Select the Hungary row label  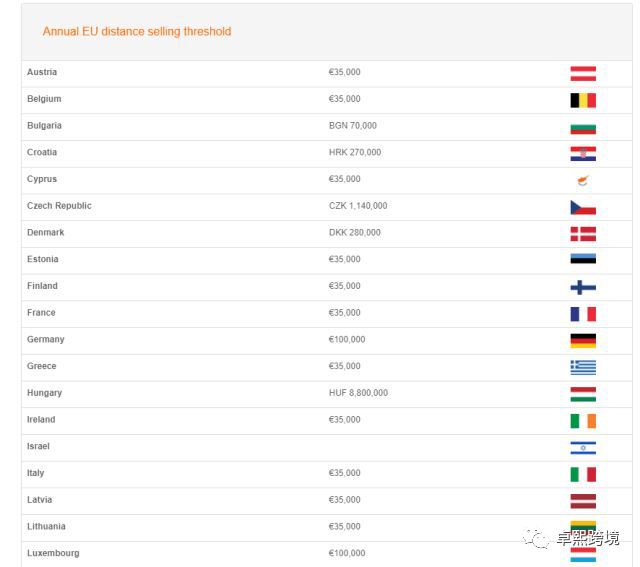point(44,393)
